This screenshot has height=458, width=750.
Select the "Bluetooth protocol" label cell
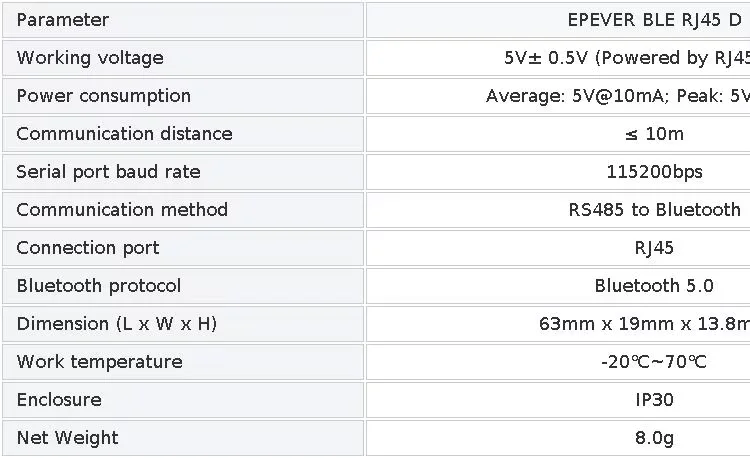coord(99,286)
